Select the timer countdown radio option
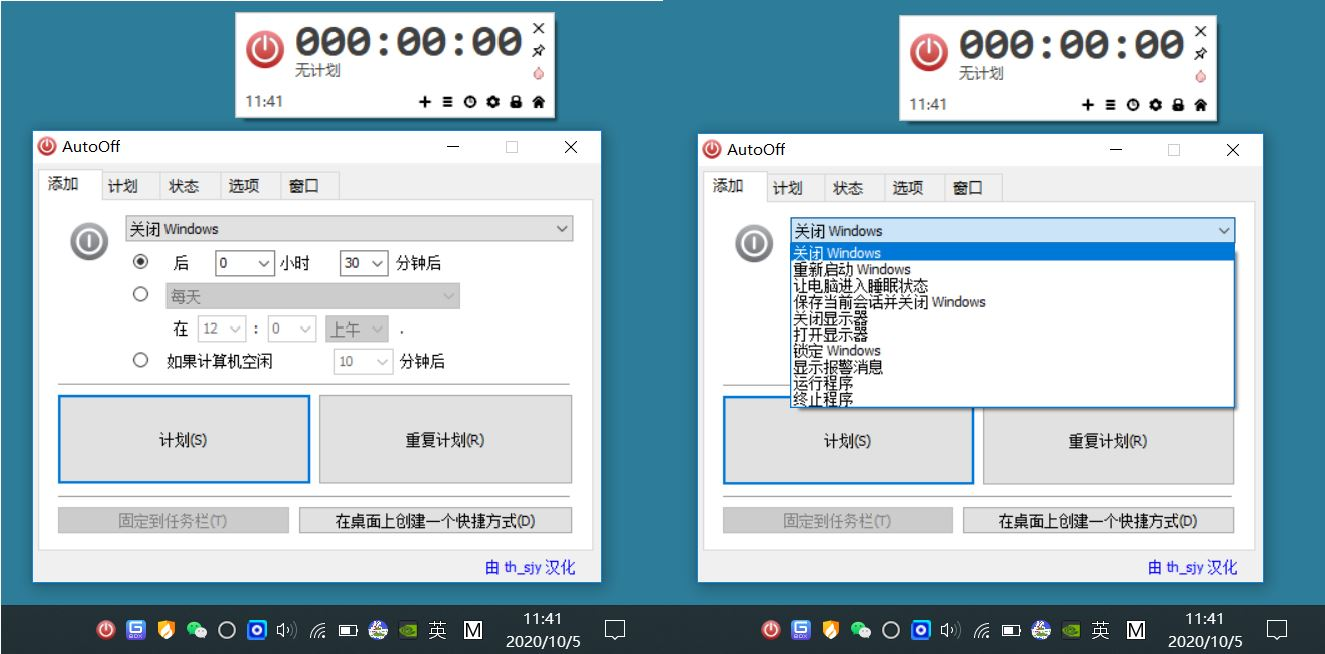Screen dimensions: 1325x654 (x=141, y=262)
